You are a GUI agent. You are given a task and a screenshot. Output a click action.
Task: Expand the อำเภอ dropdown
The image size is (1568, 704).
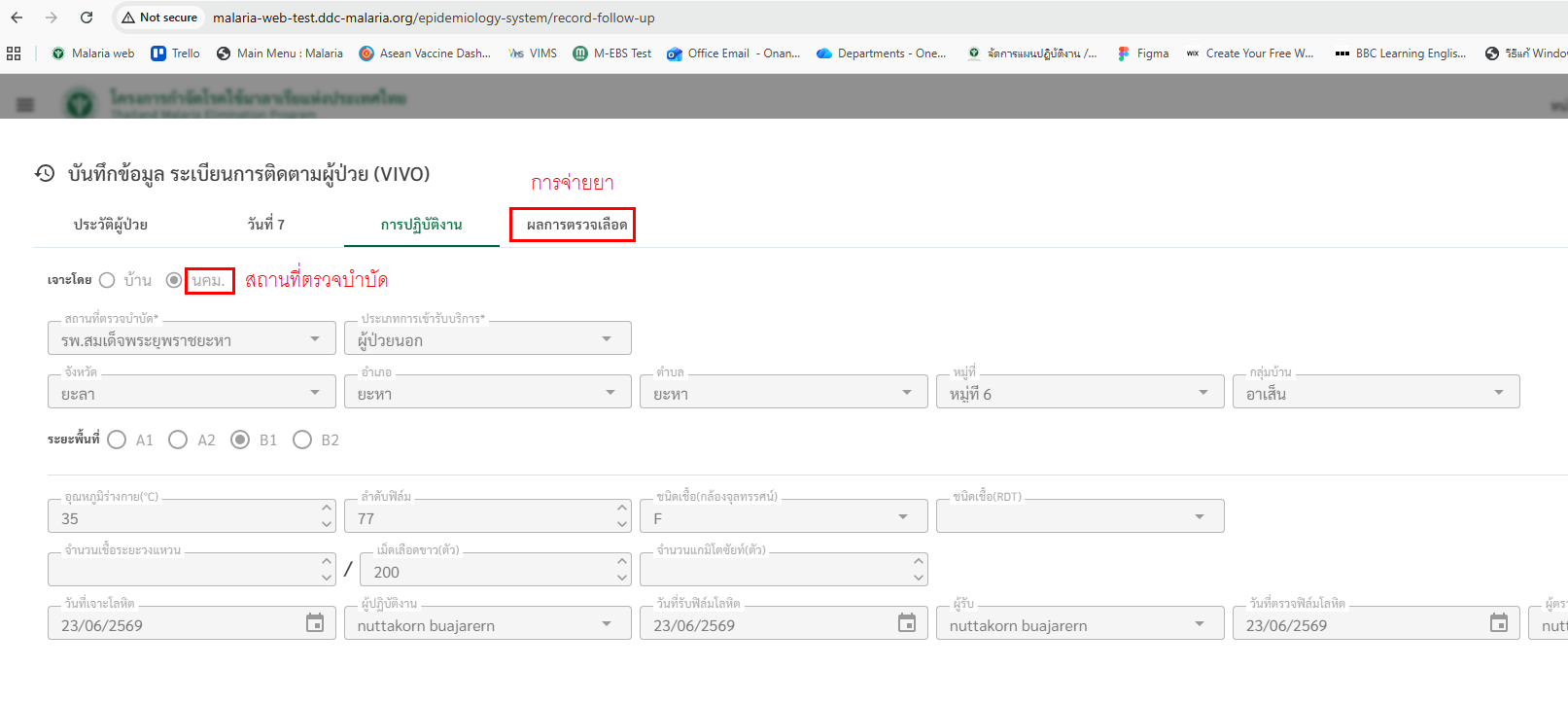(488, 392)
